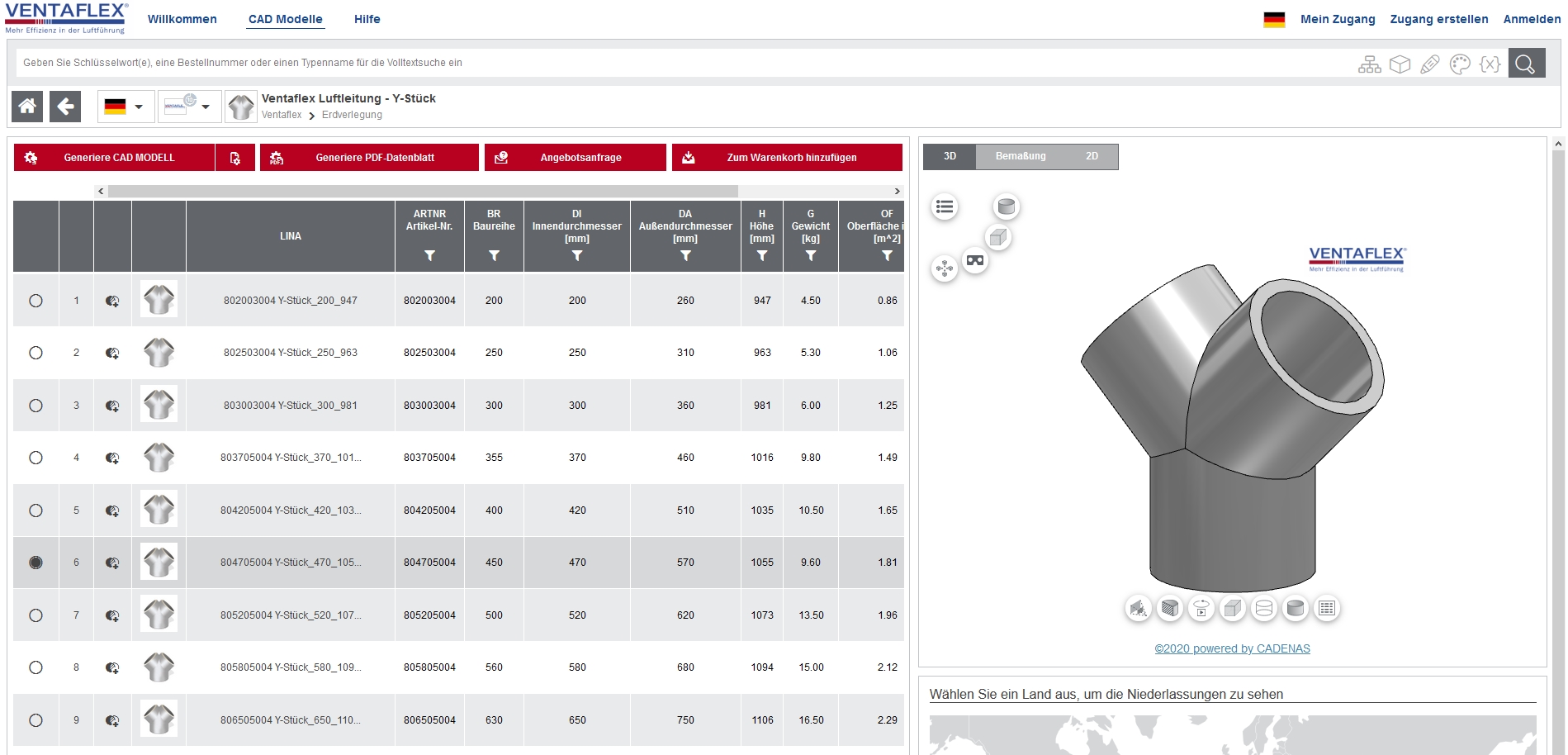Open the Willkommen menu item
Image resolution: width=1568 pixels, height=755 pixels.
tap(182, 19)
